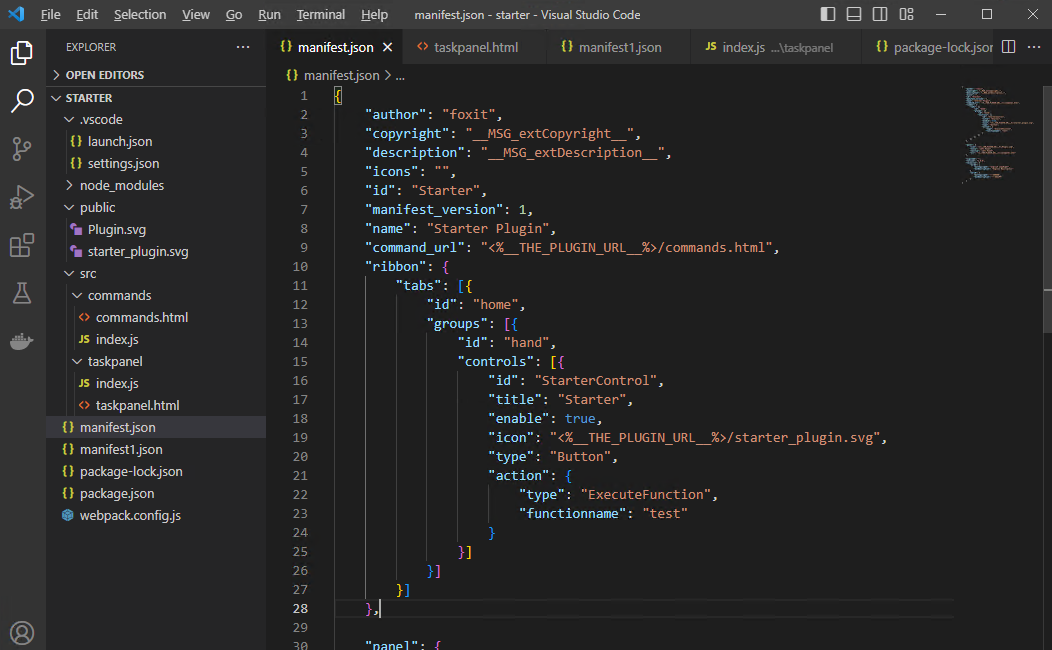The width and height of the screenshot is (1052, 650).
Task: Open the Run menu
Action: (269, 14)
